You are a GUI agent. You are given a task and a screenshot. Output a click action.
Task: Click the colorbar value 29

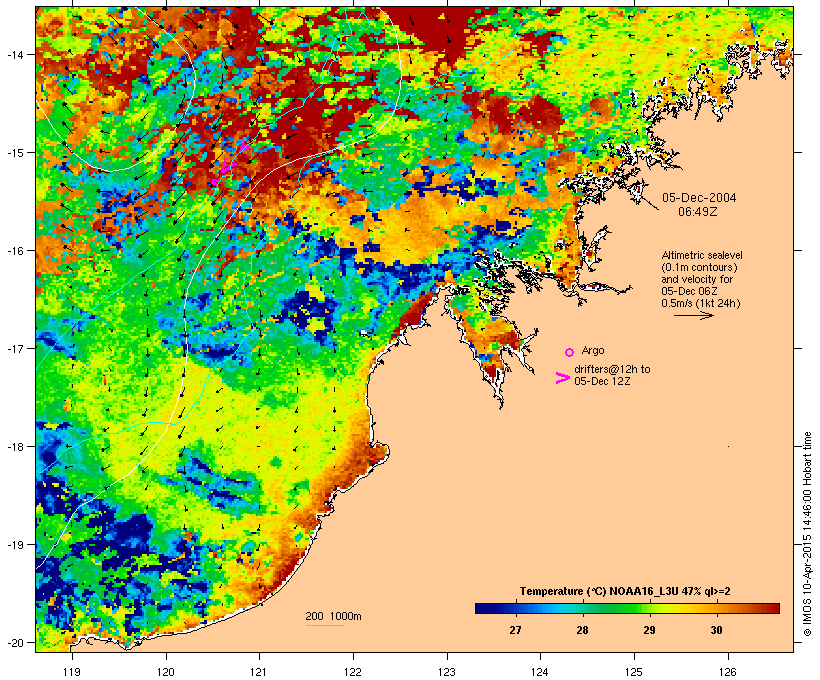point(649,630)
